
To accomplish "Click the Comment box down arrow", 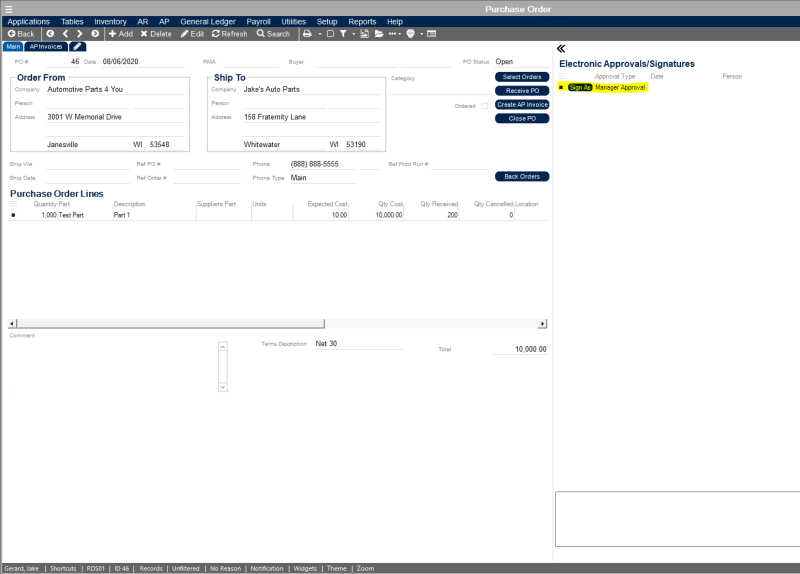I will [x=222, y=387].
